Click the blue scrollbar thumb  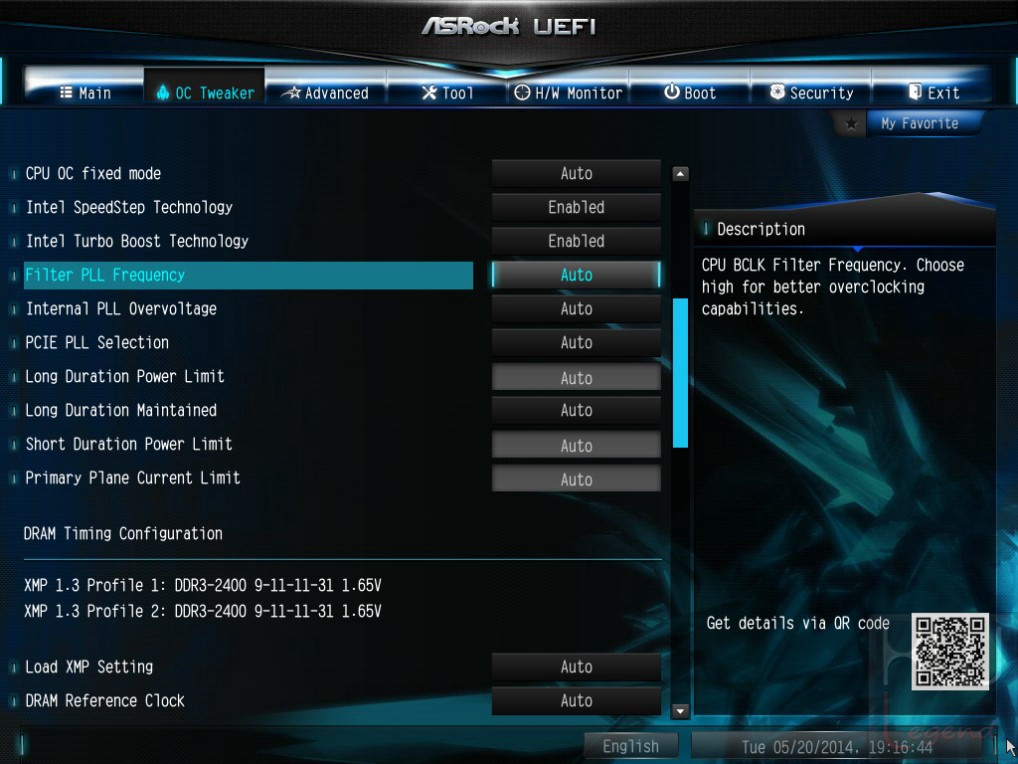tap(680, 373)
